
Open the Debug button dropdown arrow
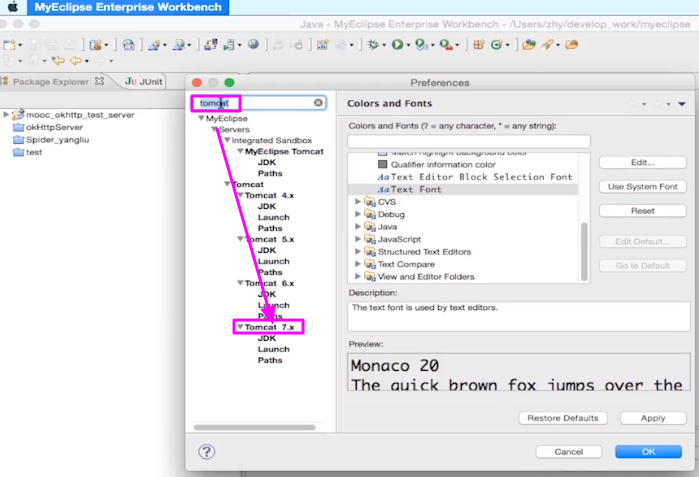[384, 45]
